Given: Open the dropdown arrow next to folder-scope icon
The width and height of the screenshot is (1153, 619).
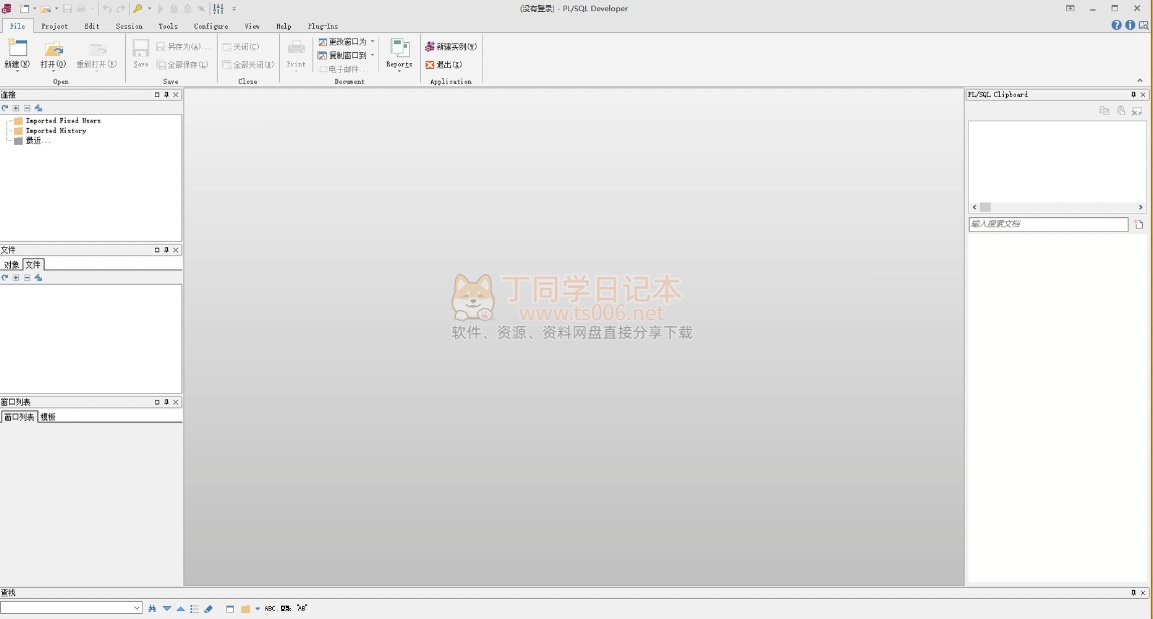Looking at the screenshot, I should (257, 609).
